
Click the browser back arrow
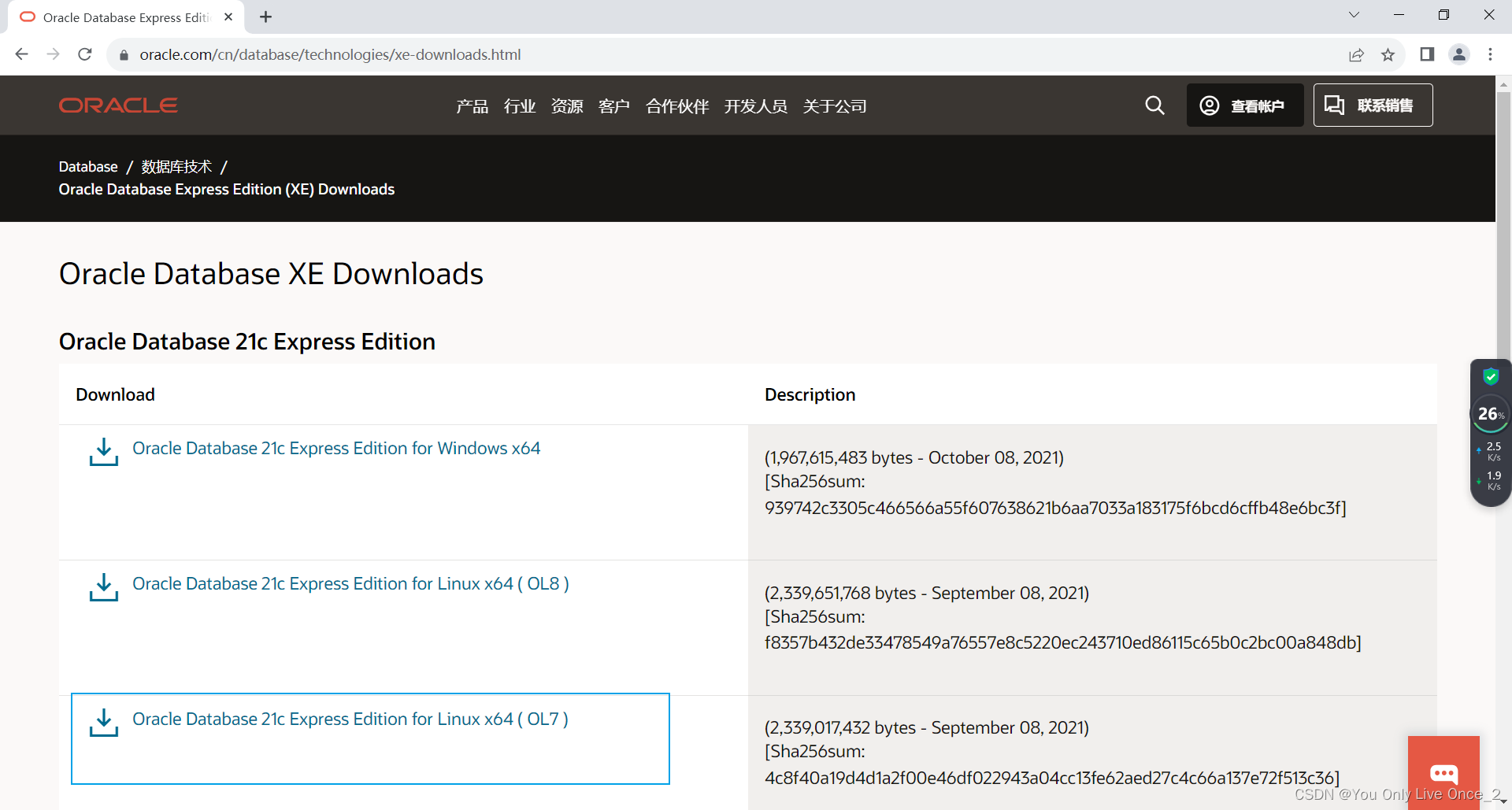[22, 54]
